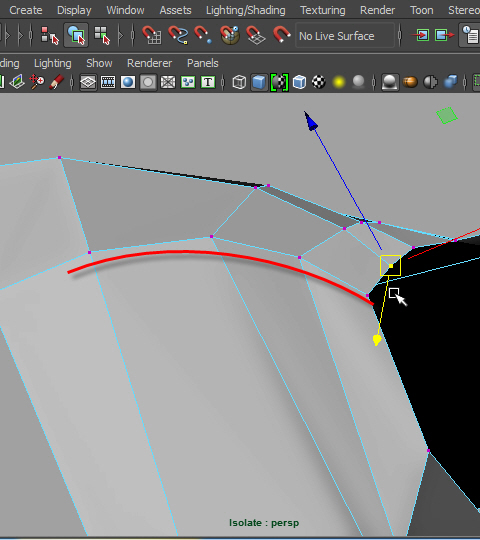Toggle textured checker sphere display

tap(319, 82)
